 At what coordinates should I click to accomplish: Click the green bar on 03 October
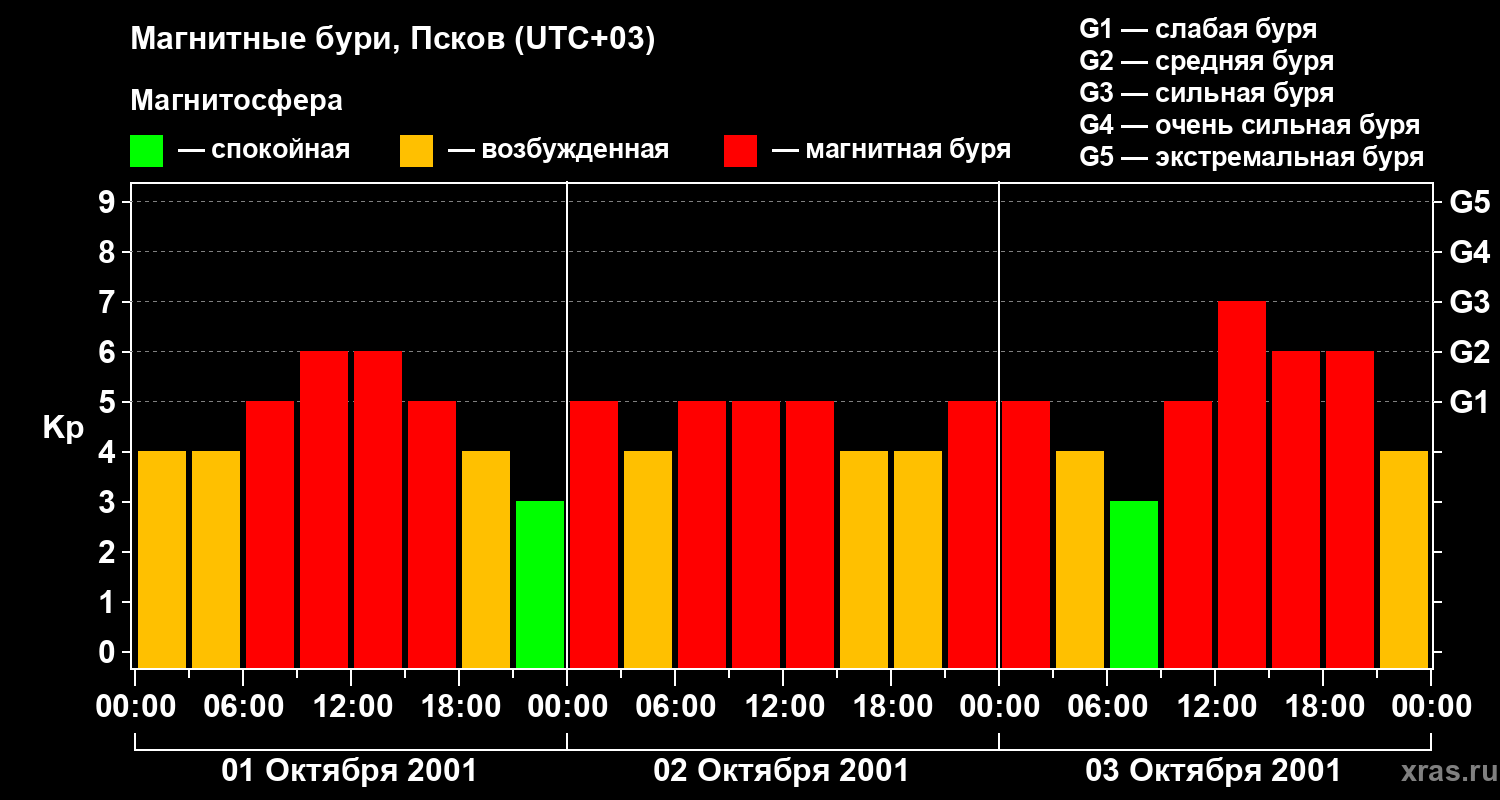1134,584
